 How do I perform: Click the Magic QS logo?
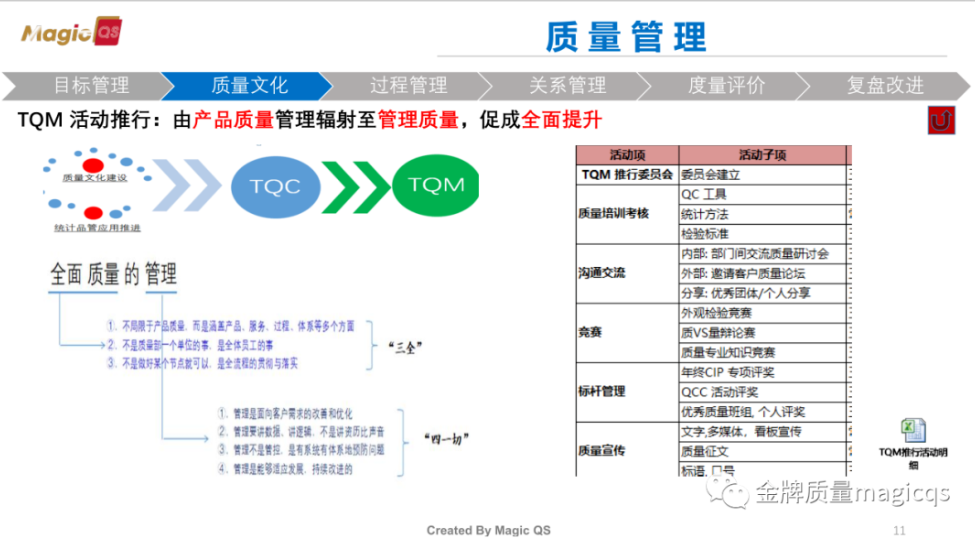point(72,32)
